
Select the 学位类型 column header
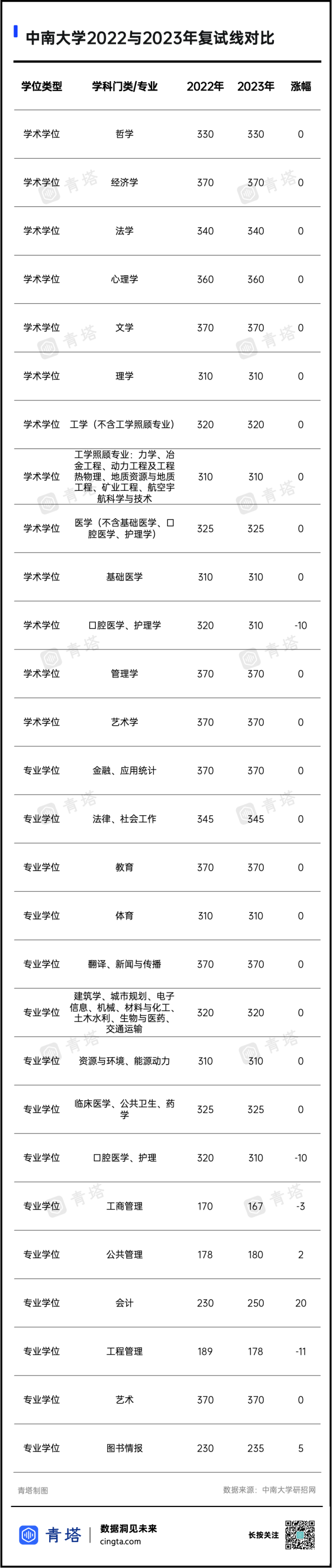41,86
